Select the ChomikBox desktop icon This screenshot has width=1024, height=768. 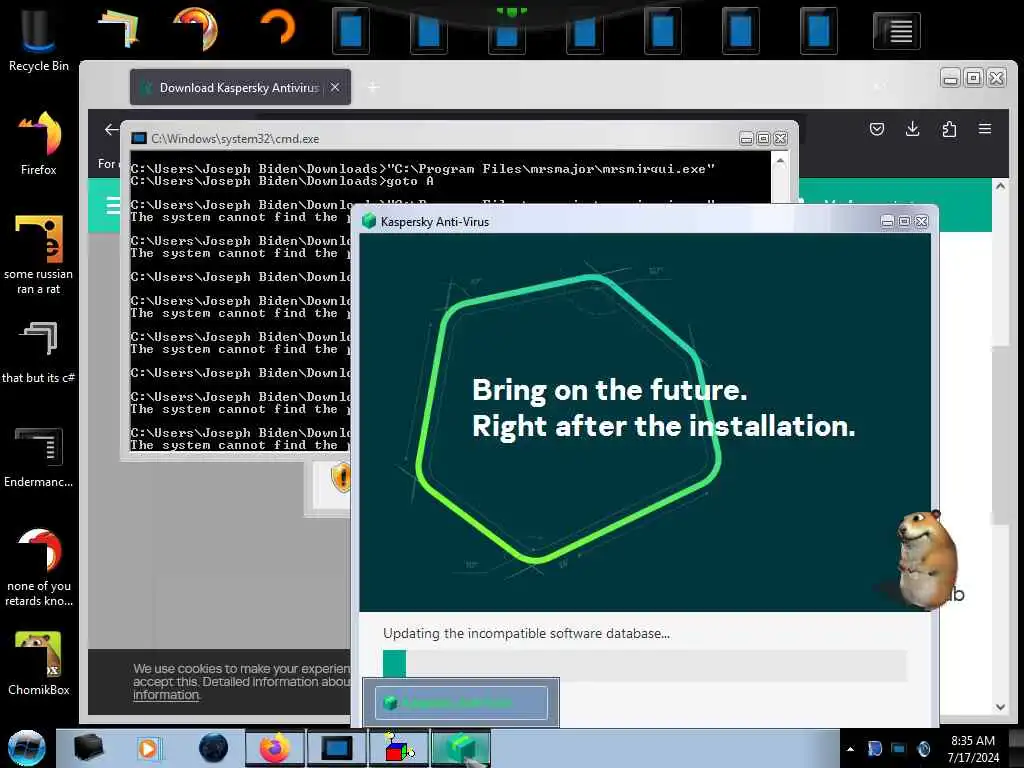39,664
